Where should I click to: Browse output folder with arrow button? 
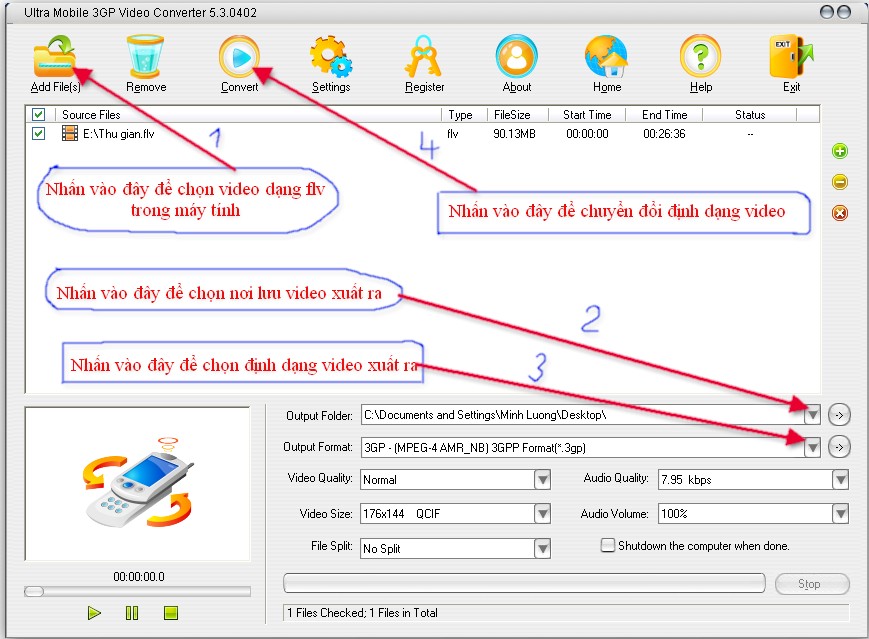coord(839,415)
